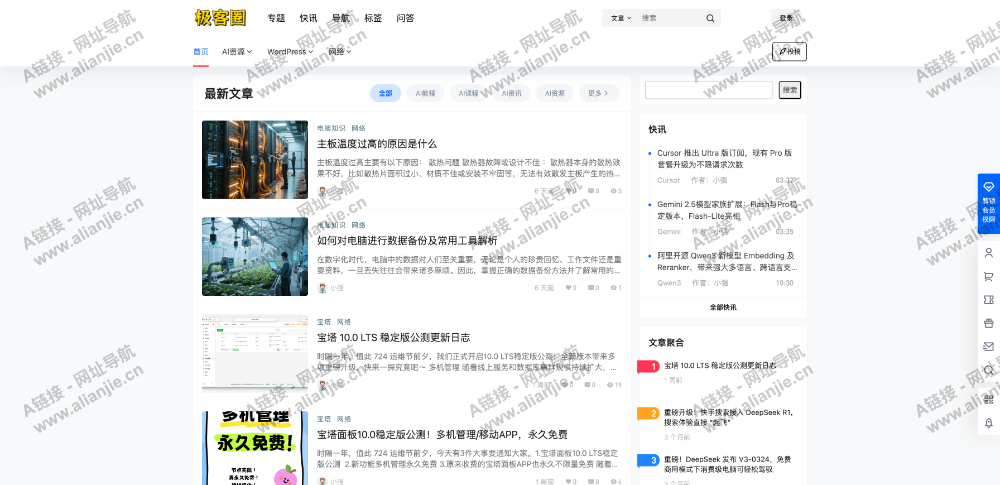Filter articles by AI资源 pill

coord(554,93)
